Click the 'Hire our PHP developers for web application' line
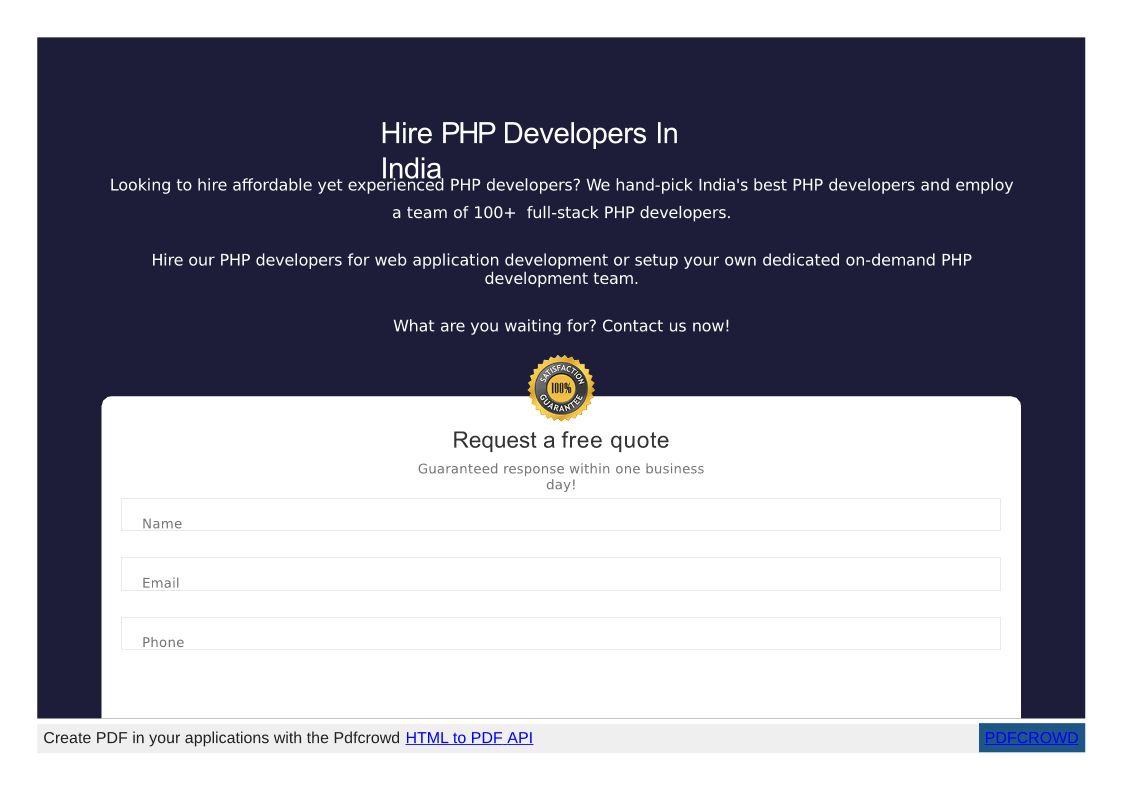This screenshot has width=1123, height=795. (561, 260)
